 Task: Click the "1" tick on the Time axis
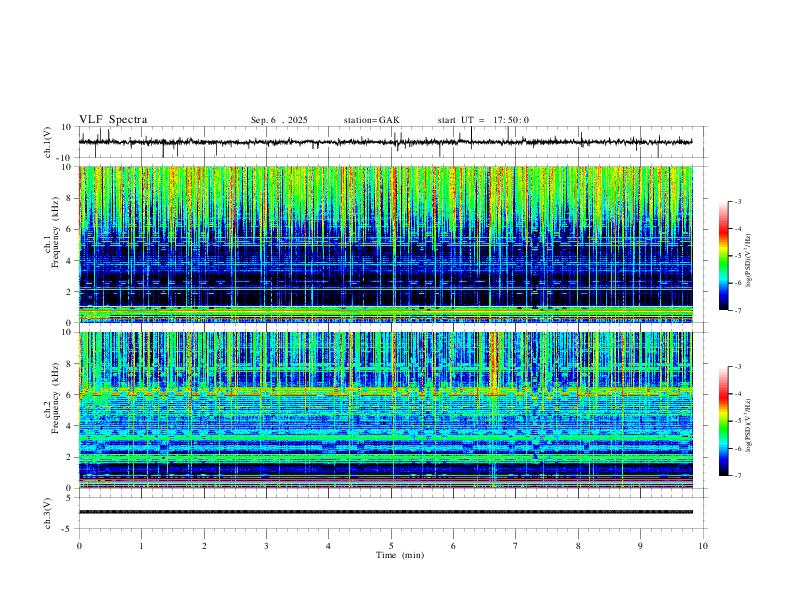(141, 546)
